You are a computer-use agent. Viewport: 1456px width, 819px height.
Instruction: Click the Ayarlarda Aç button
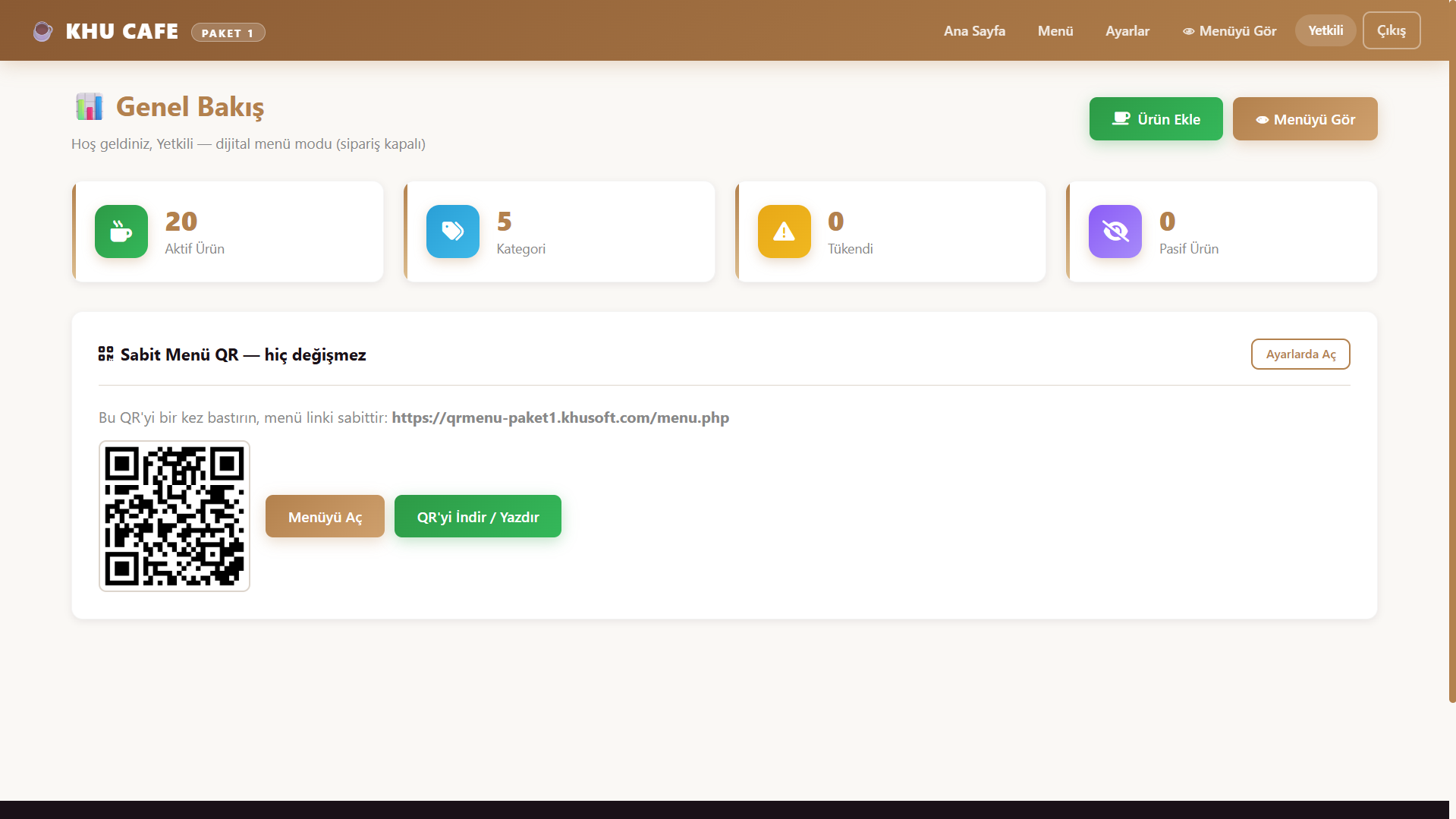point(1300,354)
